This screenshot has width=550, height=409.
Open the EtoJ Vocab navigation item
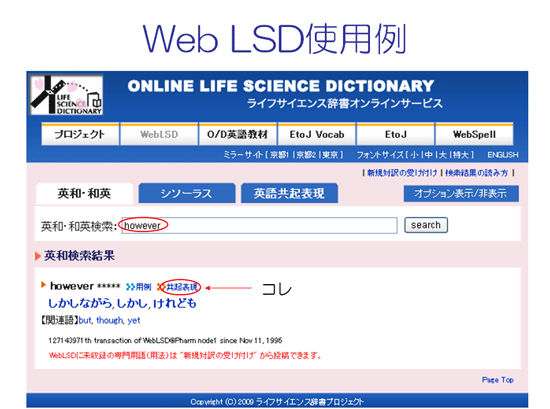point(317,134)
